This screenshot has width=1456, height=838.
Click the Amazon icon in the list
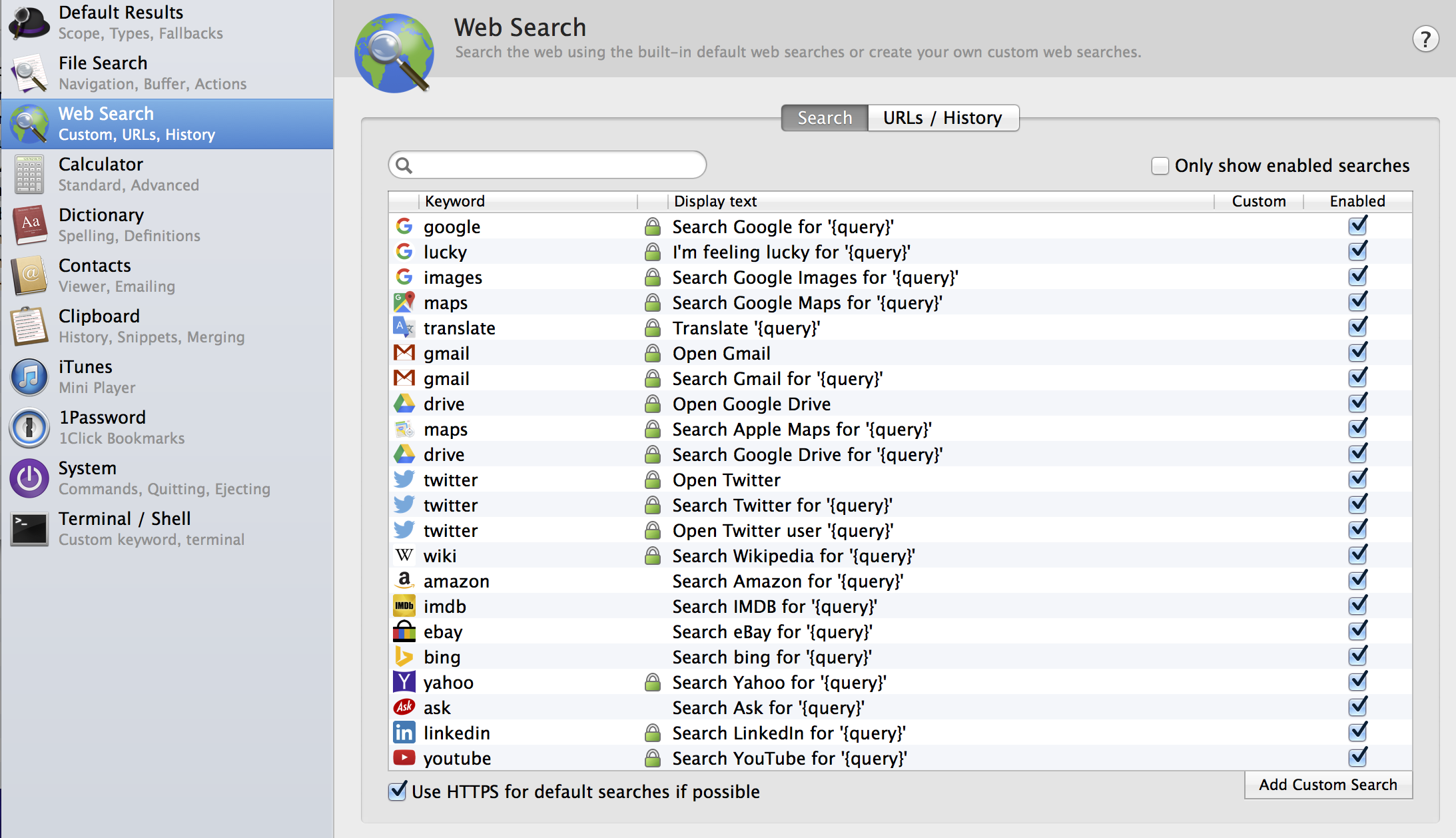(404, 581)
